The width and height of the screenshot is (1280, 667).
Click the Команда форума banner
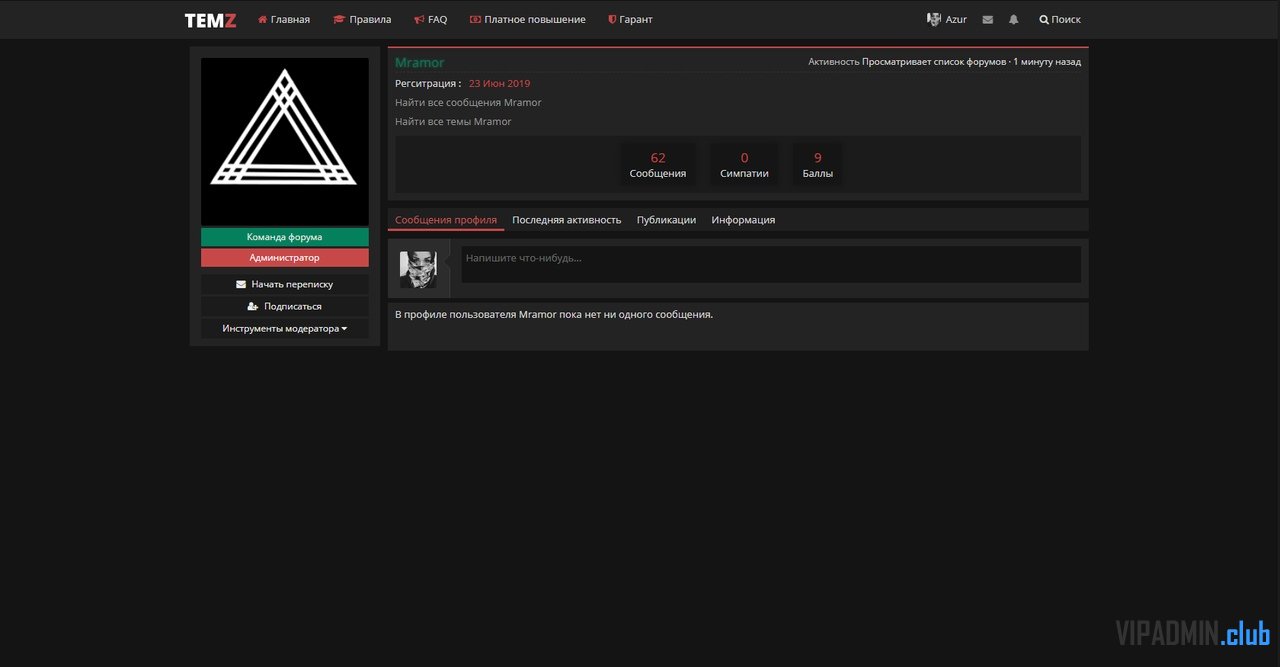pyautogui.click(x=285, y=237)
